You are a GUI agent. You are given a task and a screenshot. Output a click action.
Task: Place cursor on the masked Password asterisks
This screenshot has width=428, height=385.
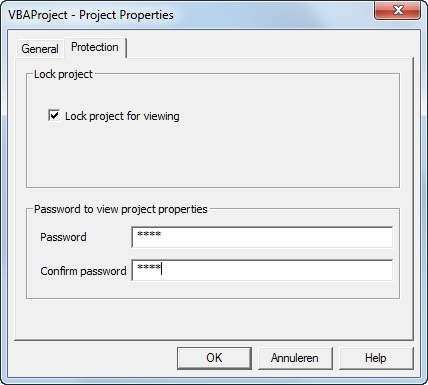click(149, 234)
